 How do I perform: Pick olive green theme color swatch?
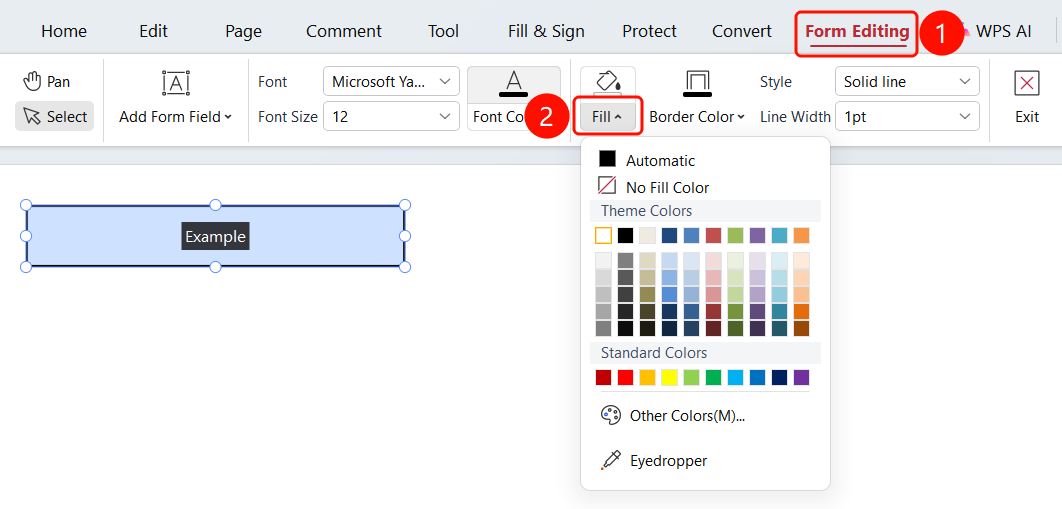[736, 236]
